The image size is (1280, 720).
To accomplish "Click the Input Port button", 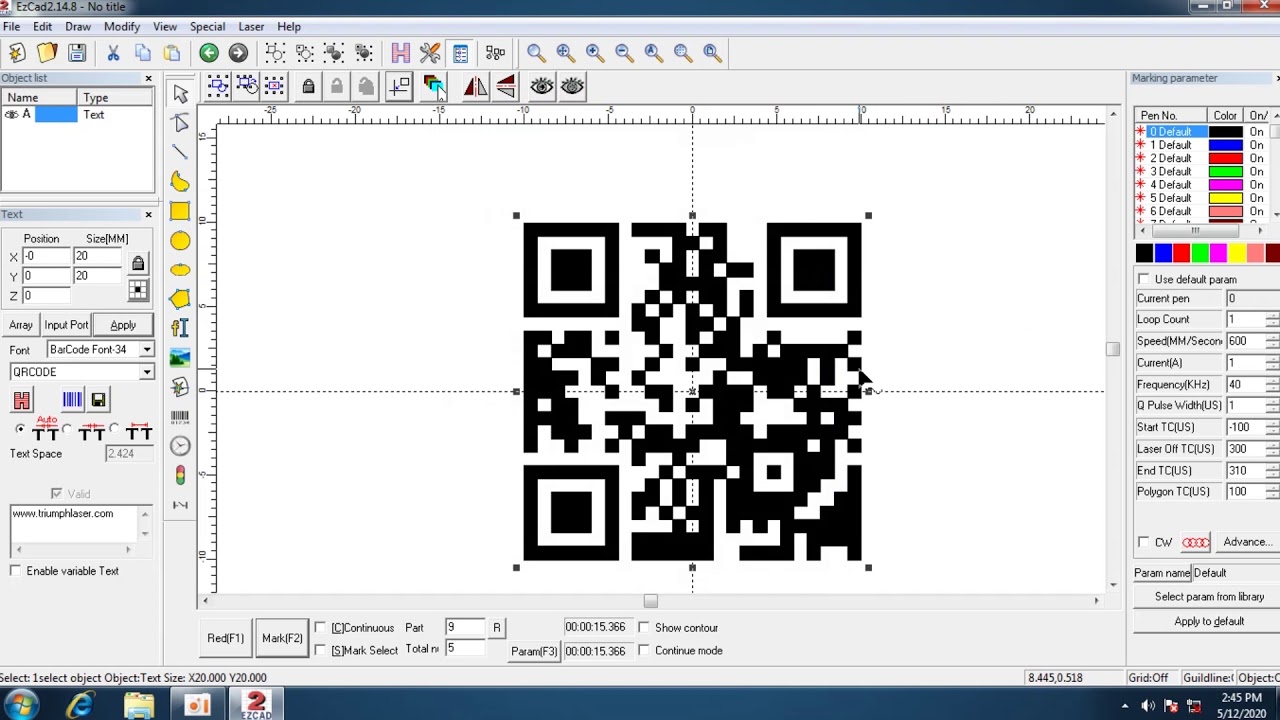I will pyautogui.click(x=66, y=325).
